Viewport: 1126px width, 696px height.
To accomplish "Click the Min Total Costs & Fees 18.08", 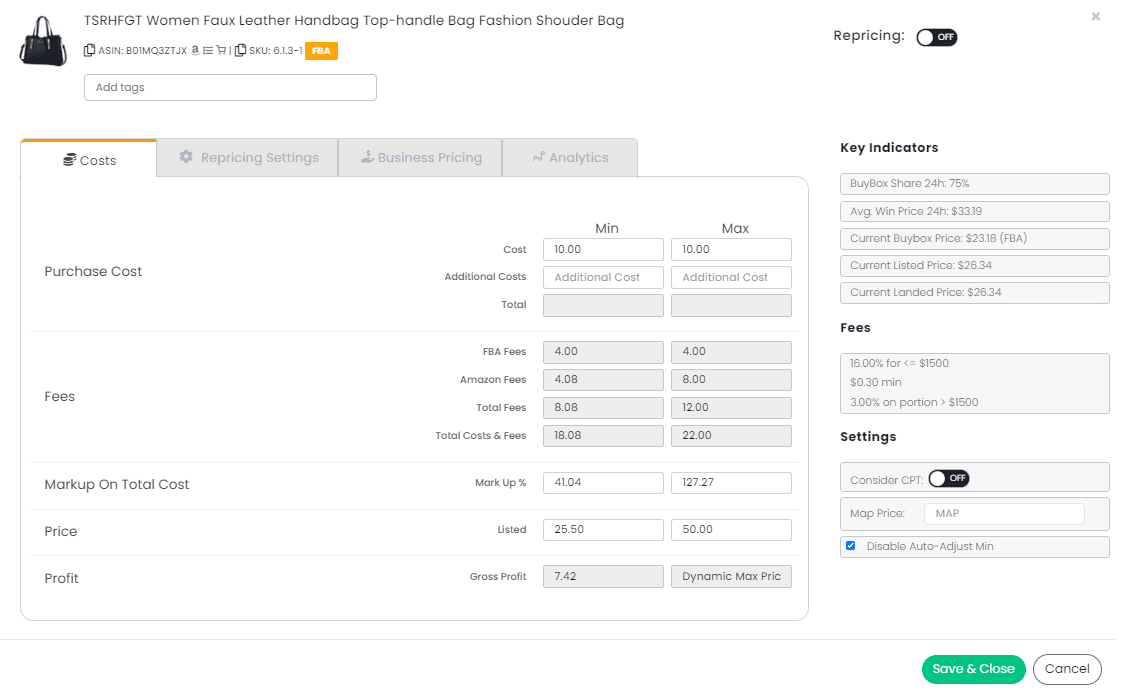I will coord(603,436).
